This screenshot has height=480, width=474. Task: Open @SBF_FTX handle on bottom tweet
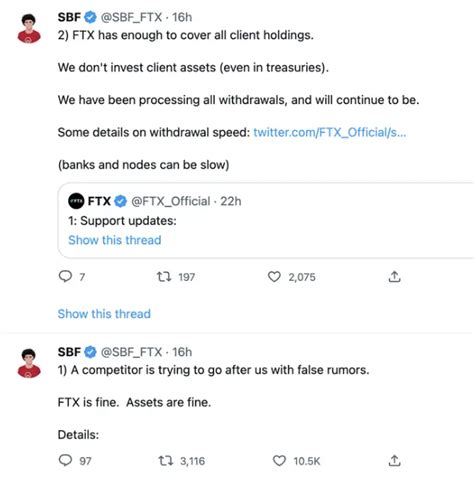click(131, 352)
